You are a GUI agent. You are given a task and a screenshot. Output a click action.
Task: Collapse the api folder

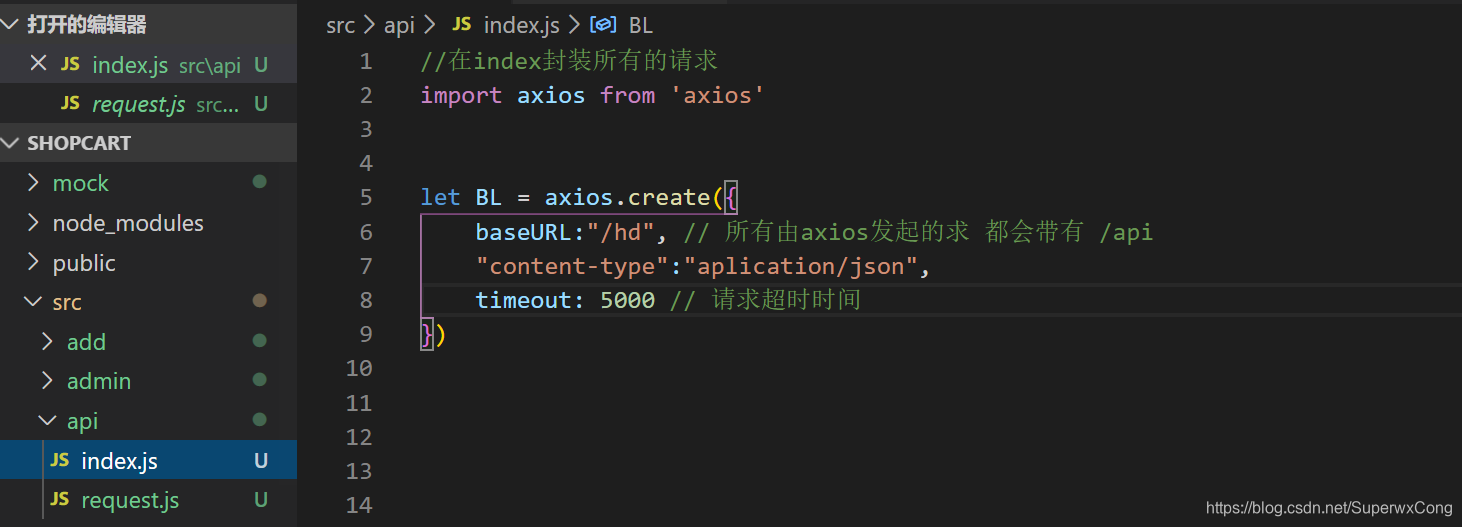(x=47, y=421)
